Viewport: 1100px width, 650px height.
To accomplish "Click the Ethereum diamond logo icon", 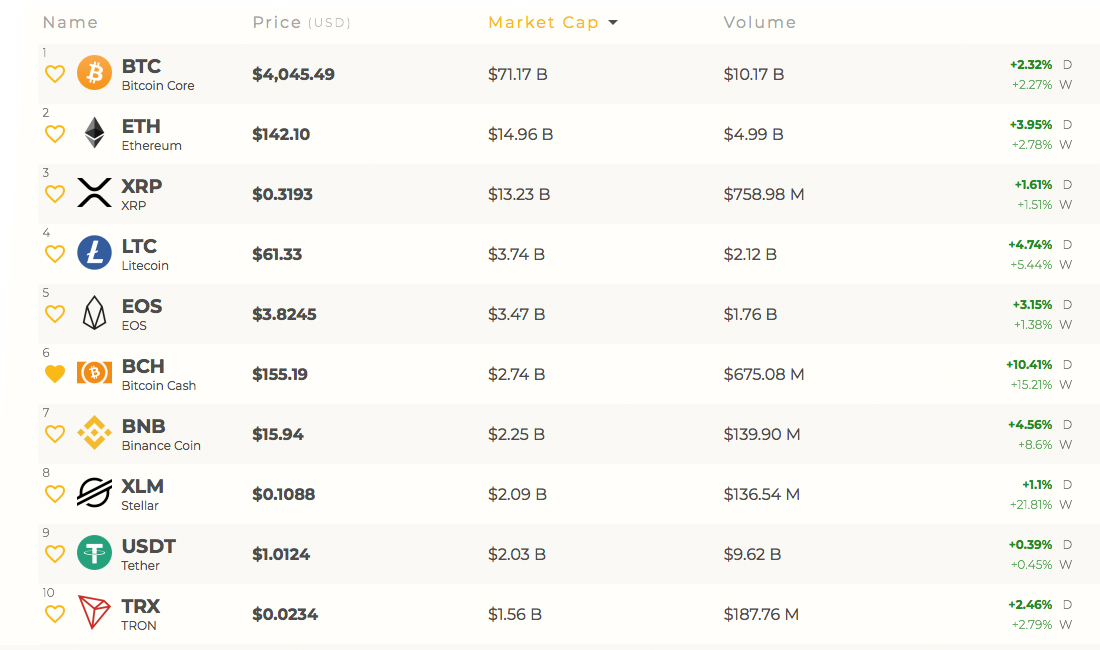I will pos(94,133).
